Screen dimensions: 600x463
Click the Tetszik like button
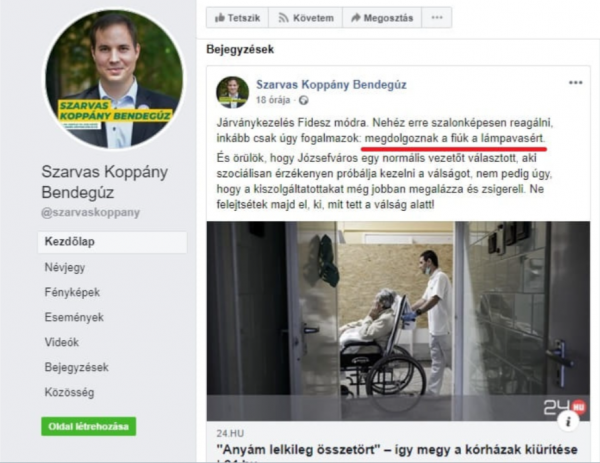(237, 18)
